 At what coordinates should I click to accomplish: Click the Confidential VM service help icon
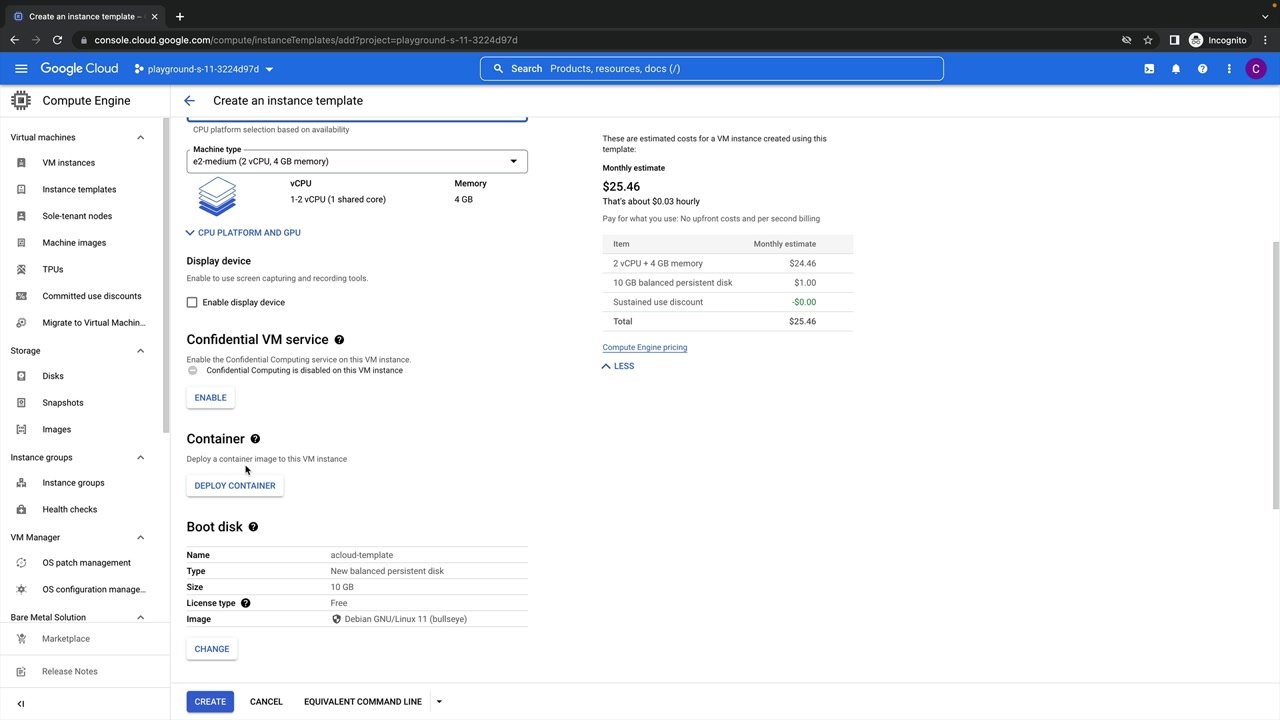pyautogui.click(x=339, y=340)
